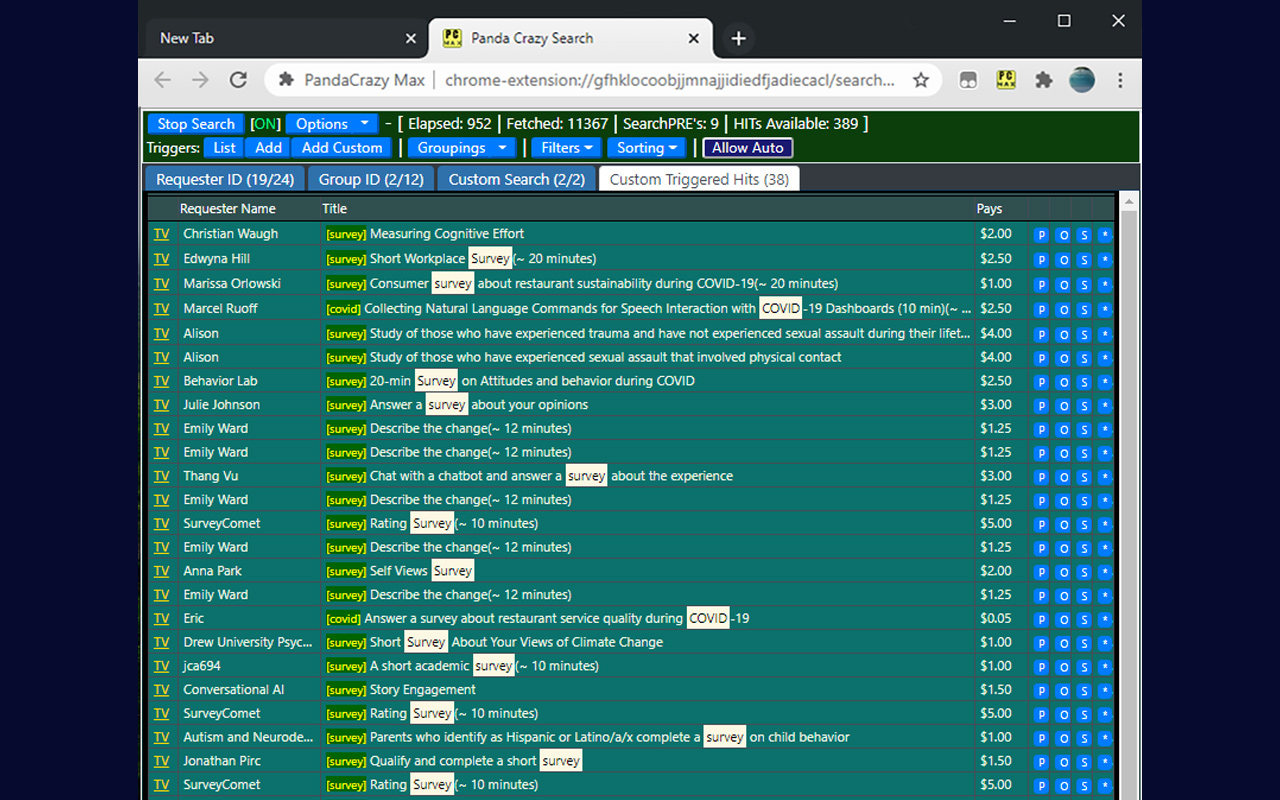Open the Filters dropdown
The height and width of the screenshot is (800, 1280).
[567, 148]
